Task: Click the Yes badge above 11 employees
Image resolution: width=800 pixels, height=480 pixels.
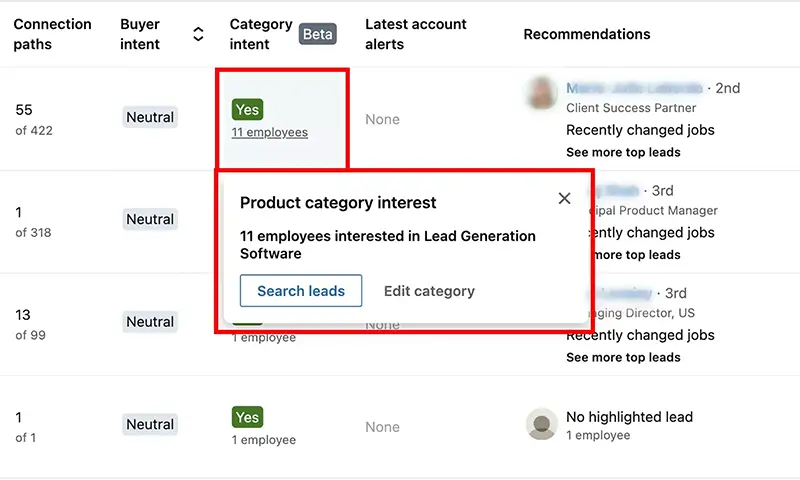Action: (x=247, y=110)
